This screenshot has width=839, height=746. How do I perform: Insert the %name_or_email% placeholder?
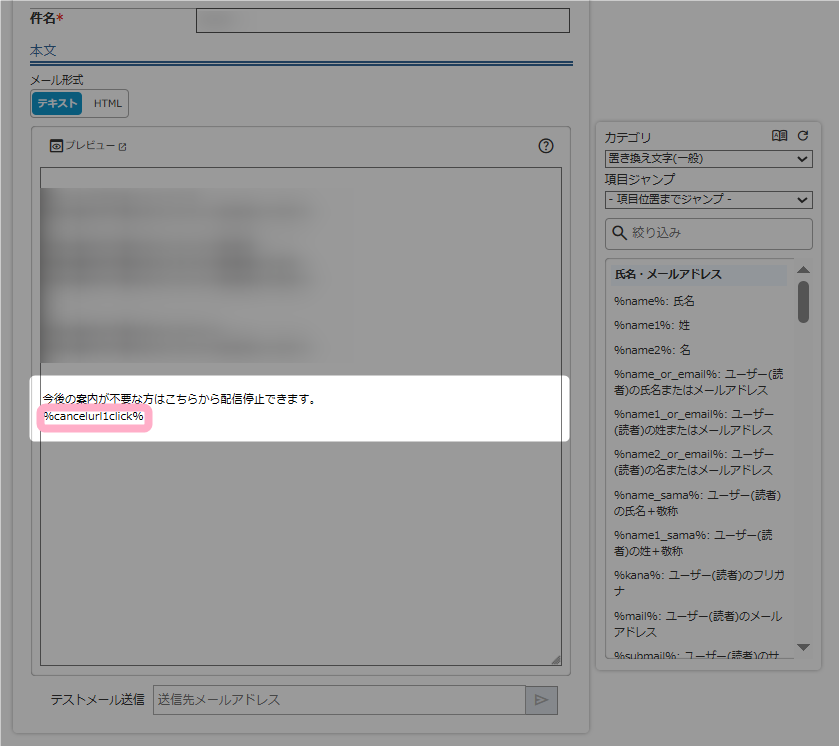[698, 382]
